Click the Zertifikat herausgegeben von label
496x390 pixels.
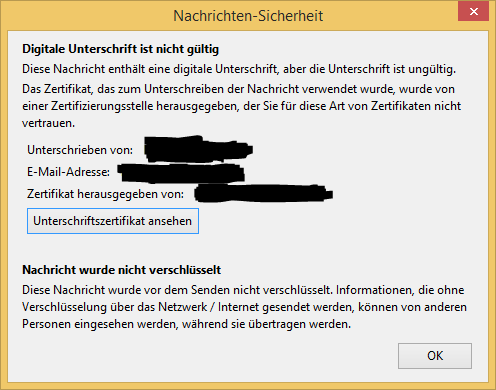(x=105, y=194)
